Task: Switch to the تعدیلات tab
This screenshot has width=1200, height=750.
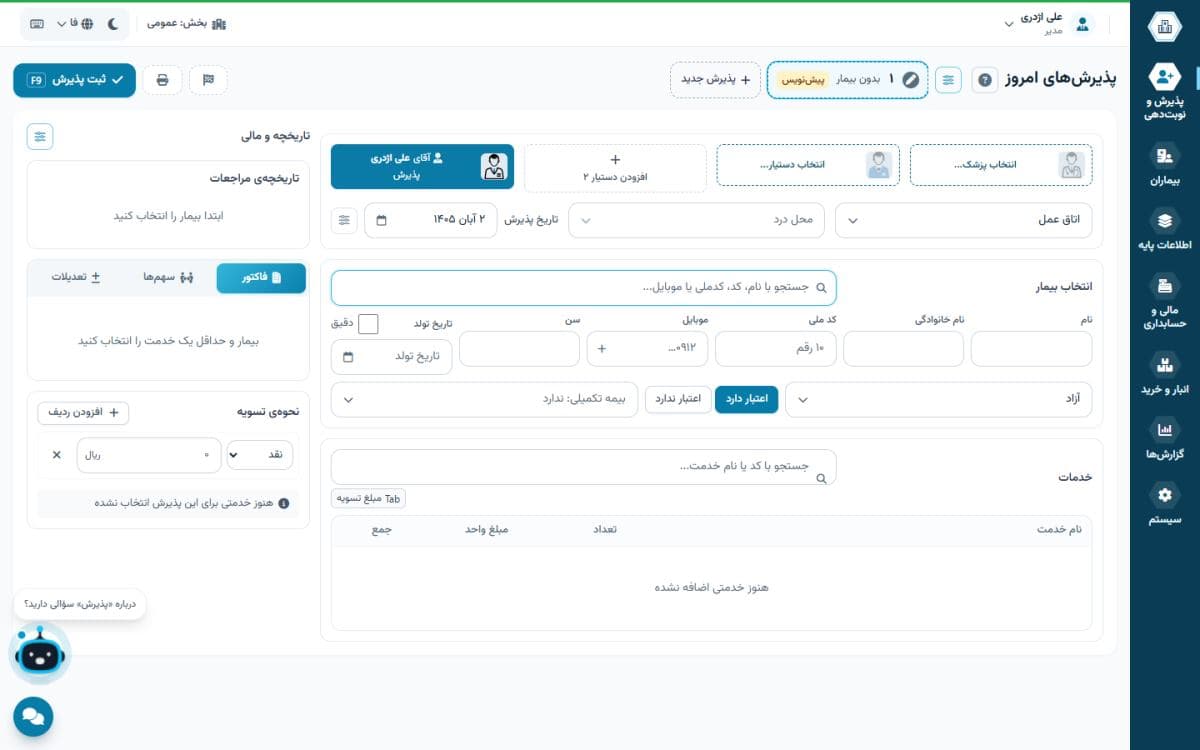Action: 76,277
